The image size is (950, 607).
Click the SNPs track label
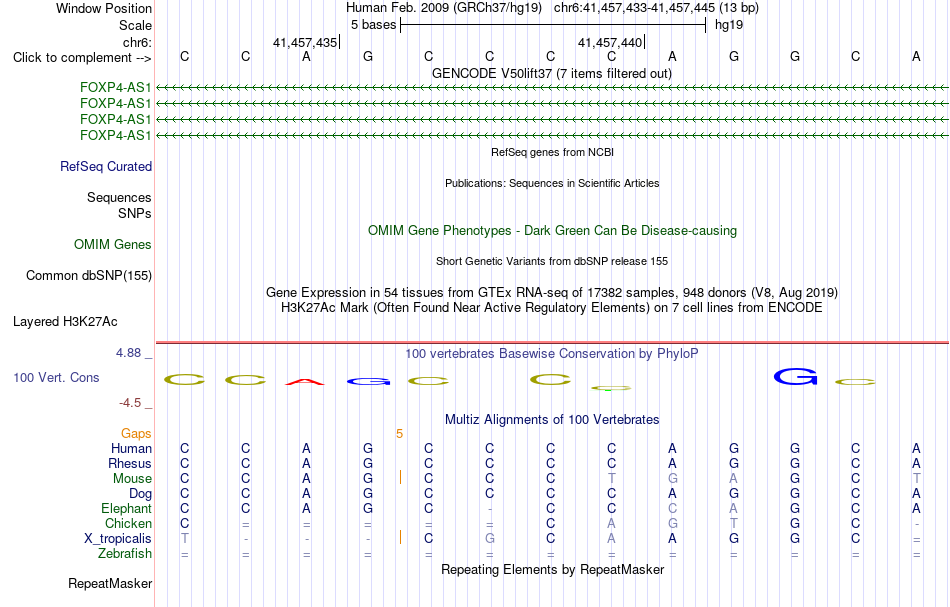coord(135,213)
